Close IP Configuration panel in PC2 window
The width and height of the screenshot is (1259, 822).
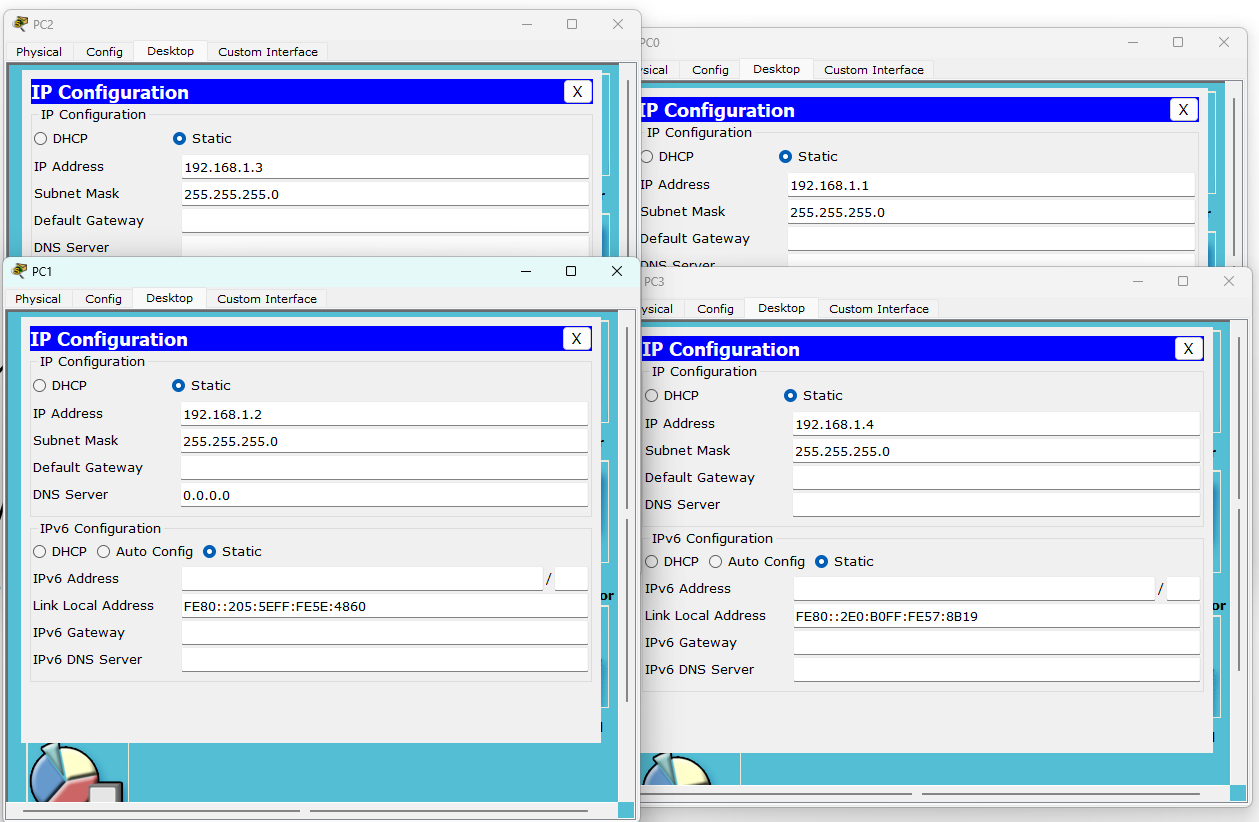(x=577, y=92)
